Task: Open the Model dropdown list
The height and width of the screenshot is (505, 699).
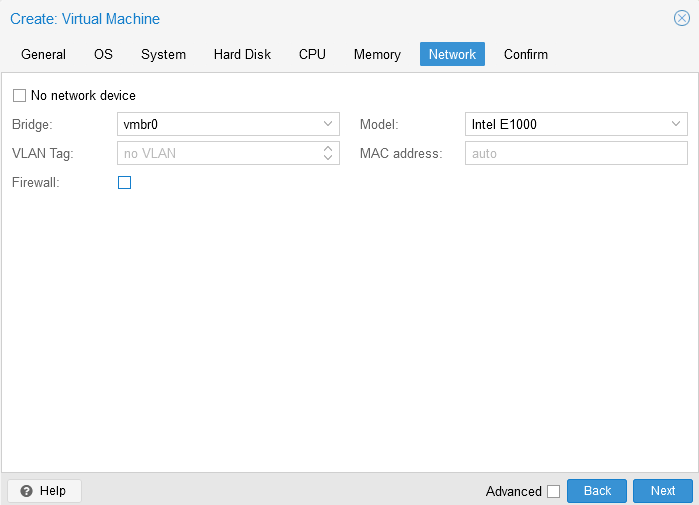Action: (x=676, y=125)
